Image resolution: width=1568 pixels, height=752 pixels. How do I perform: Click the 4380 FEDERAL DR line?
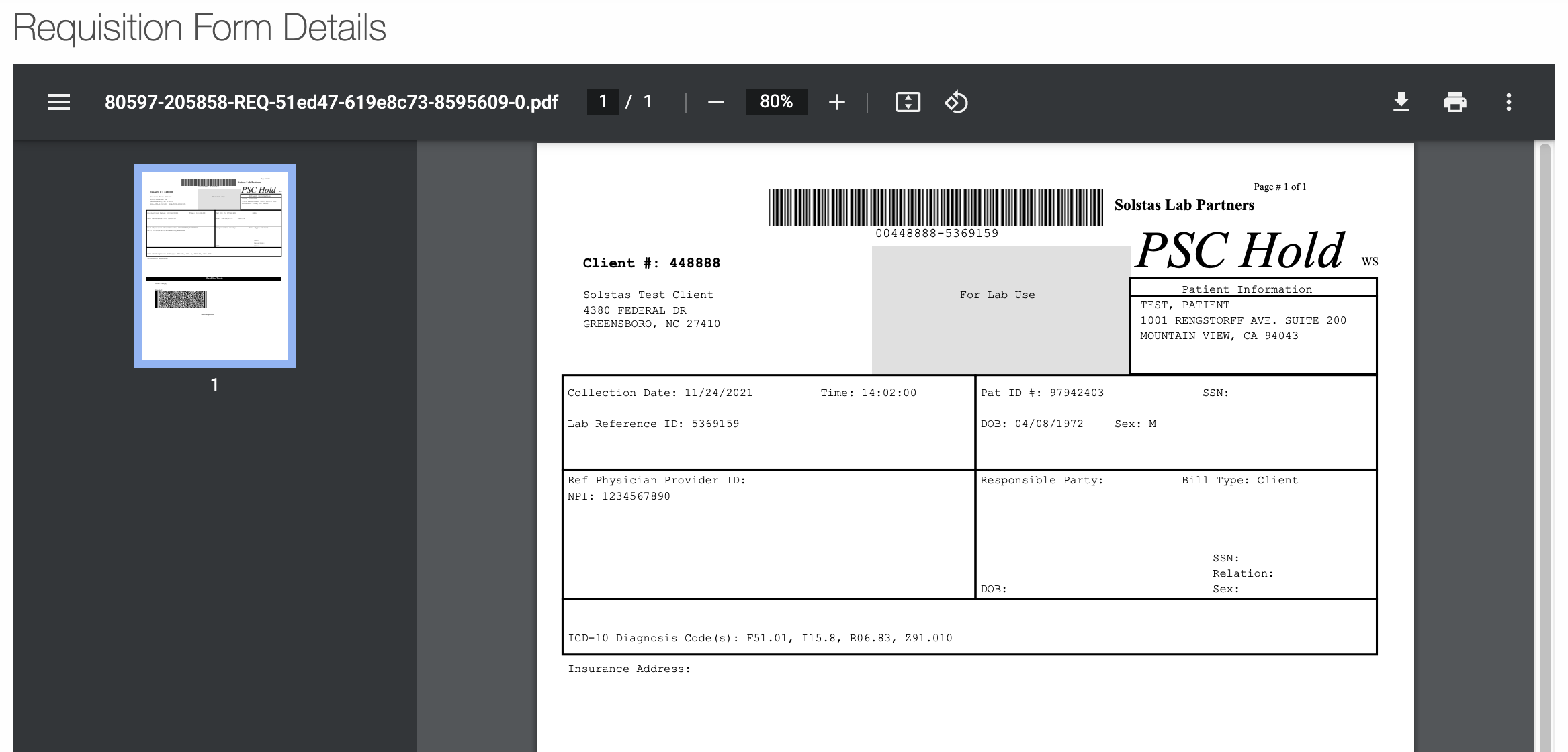pos(634,310)
